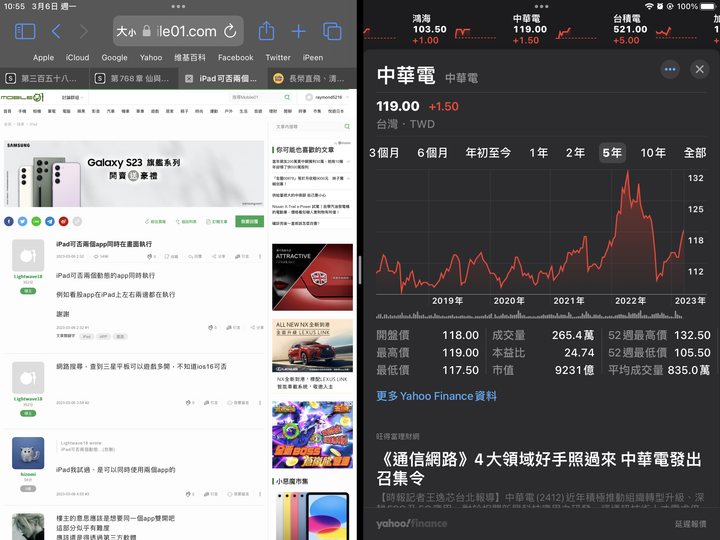Select the 6個月 chart range

tap(433, 153)
